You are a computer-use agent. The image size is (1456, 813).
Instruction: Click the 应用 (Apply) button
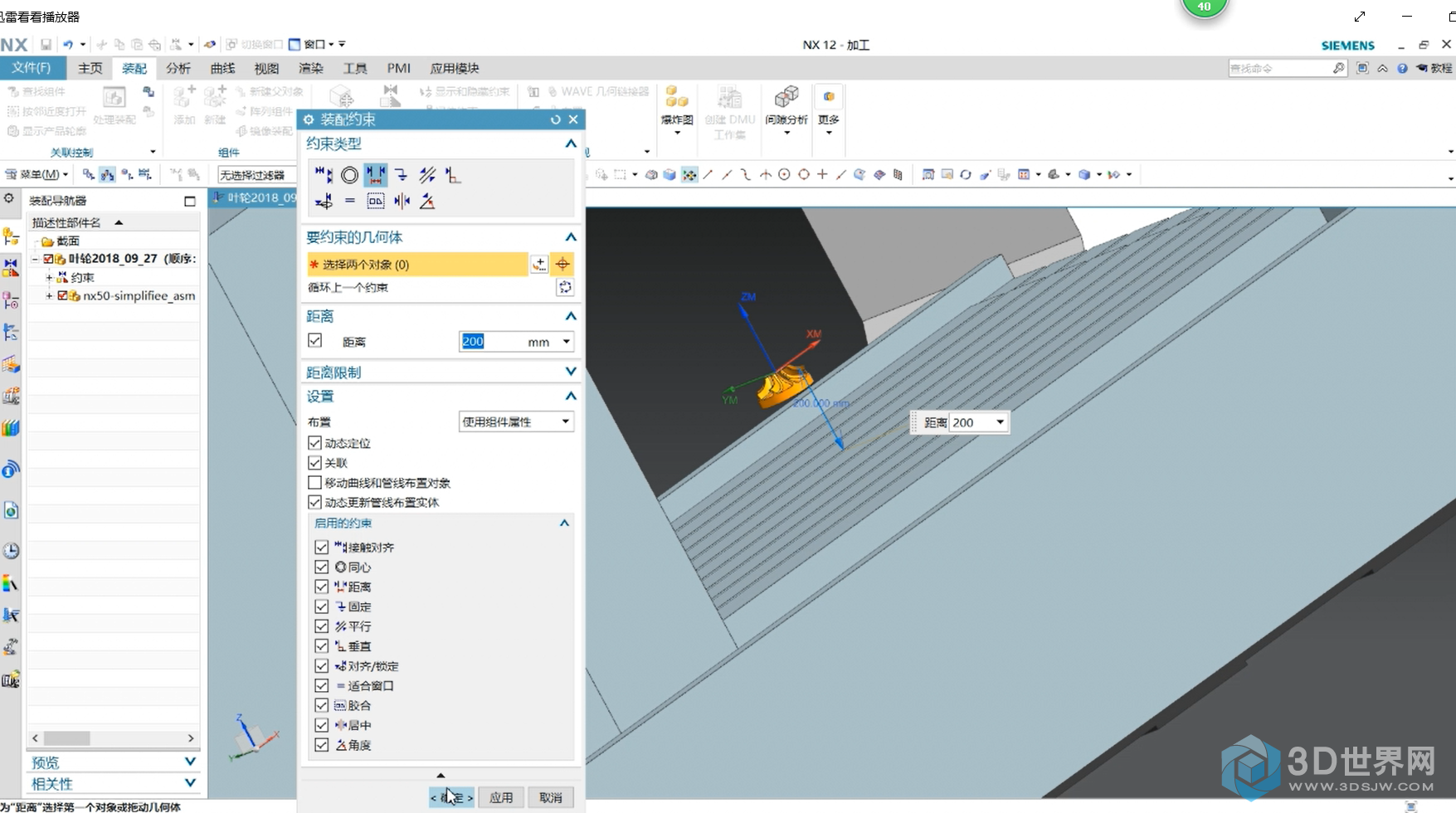click(x=501, y=797)
